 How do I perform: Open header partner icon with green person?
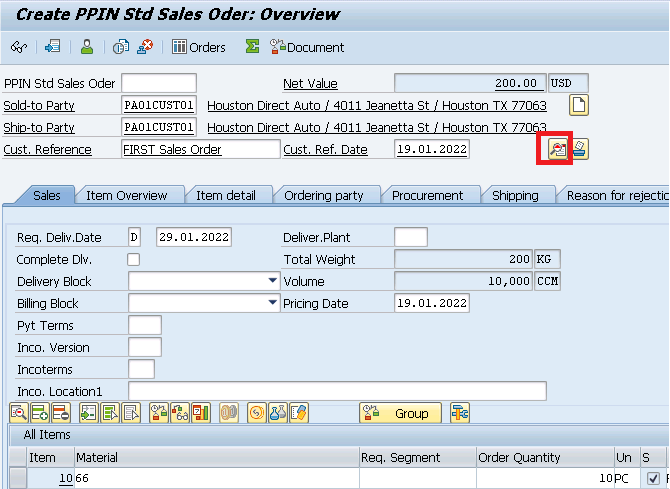87,46
